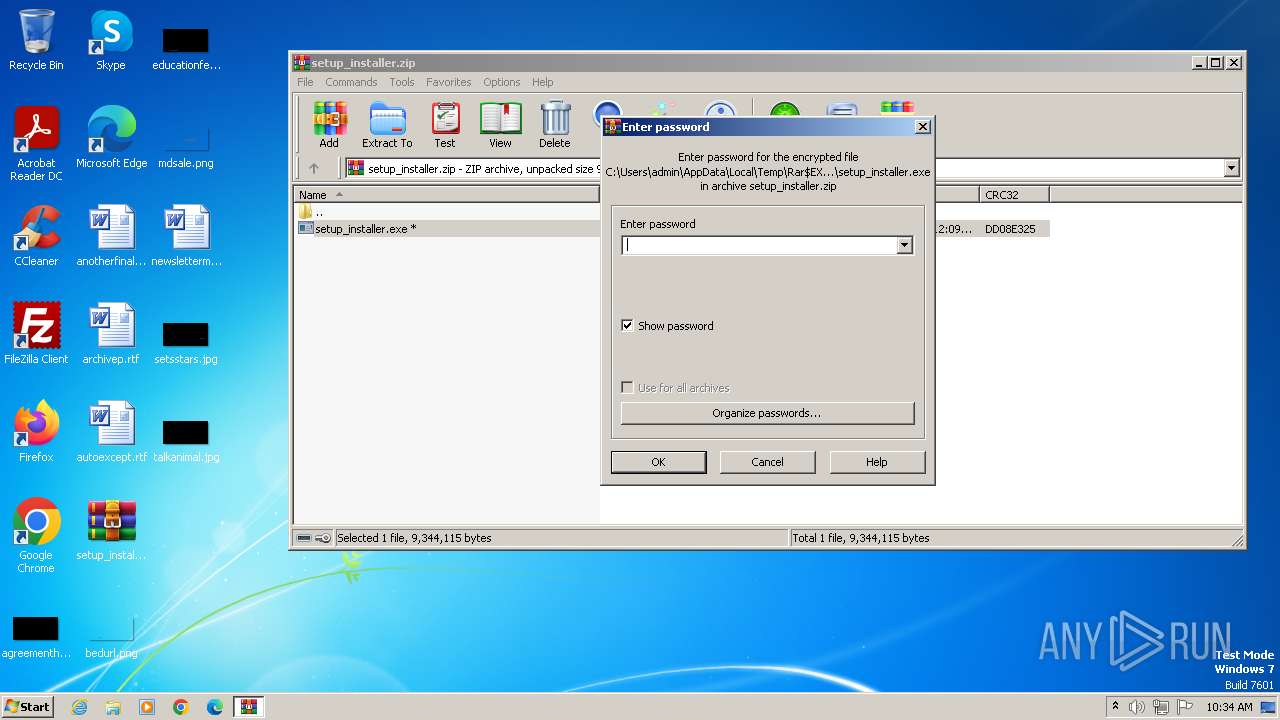Open the CCleaner desktop shortcut
The image size is (1280, 720).
36,236
